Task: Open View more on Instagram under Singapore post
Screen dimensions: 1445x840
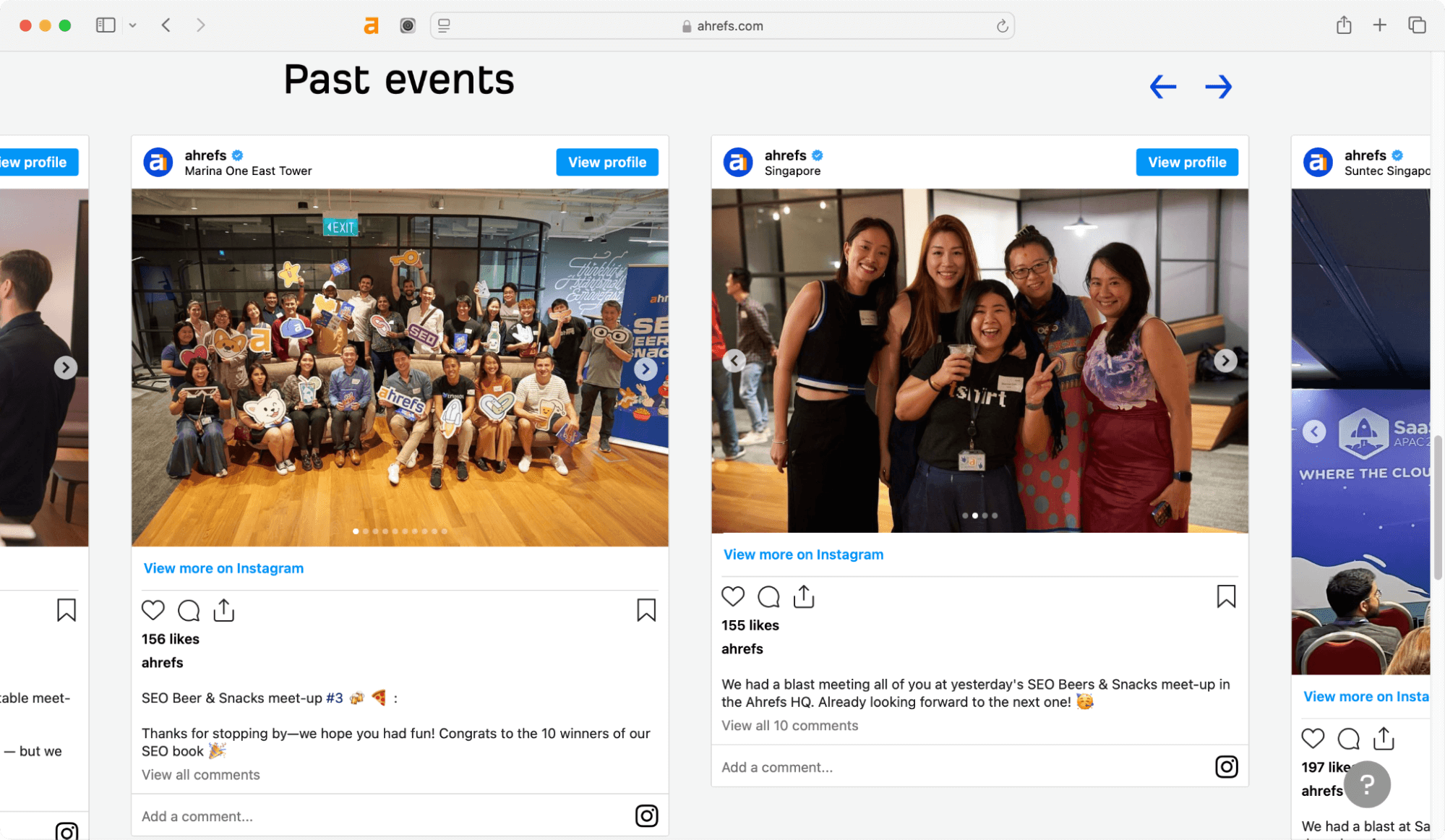Action: coord(803,554)
